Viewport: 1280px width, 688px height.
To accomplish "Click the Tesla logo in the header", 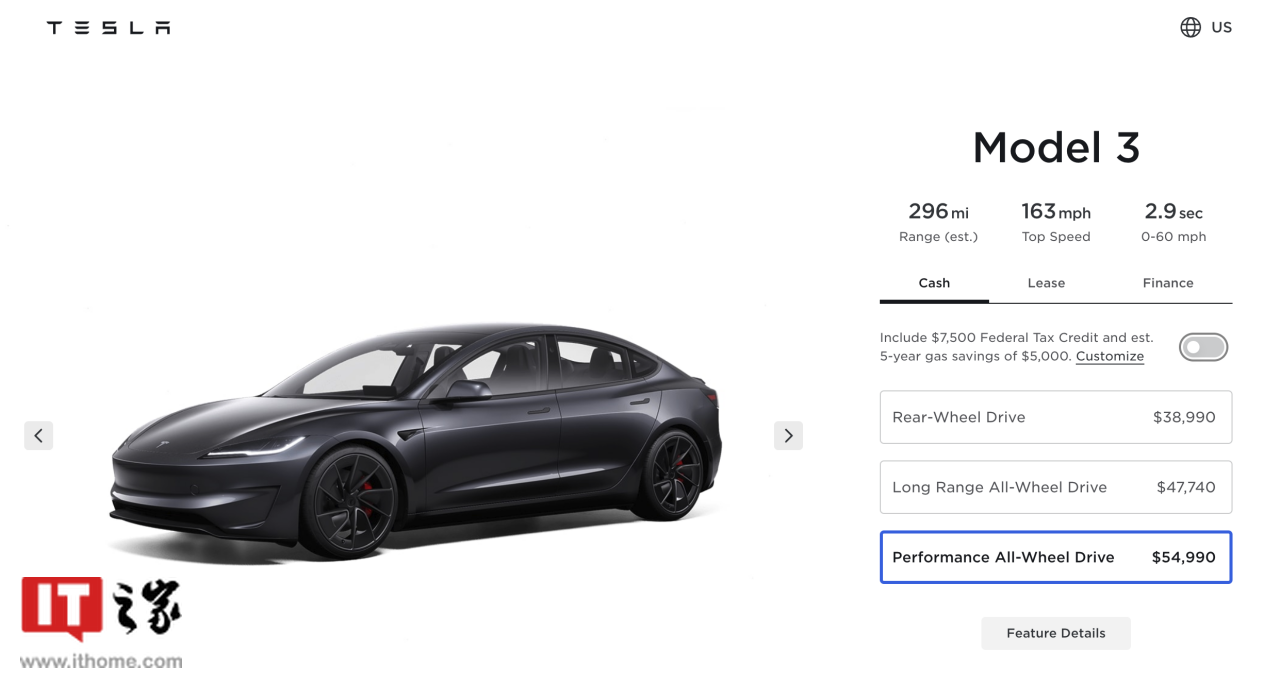I will coord(108,28).
